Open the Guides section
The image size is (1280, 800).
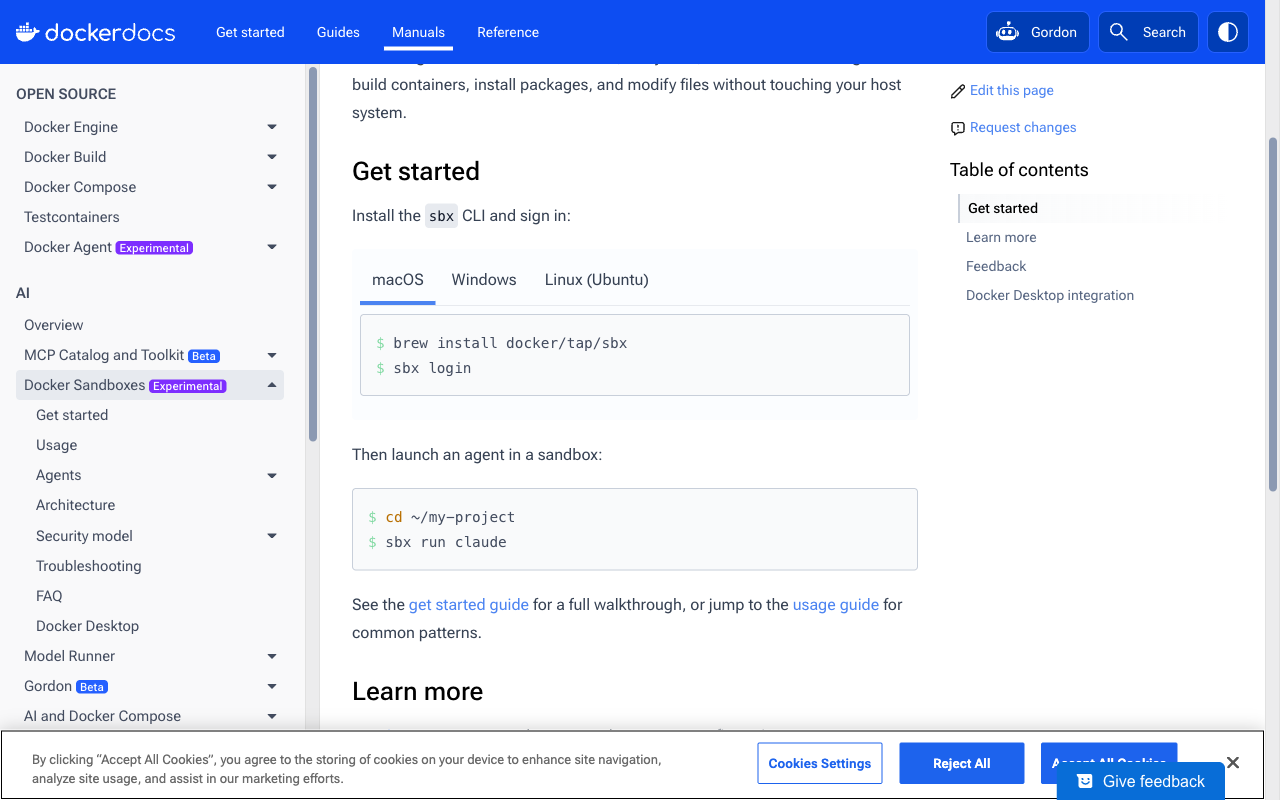click(x=338, y=32)
